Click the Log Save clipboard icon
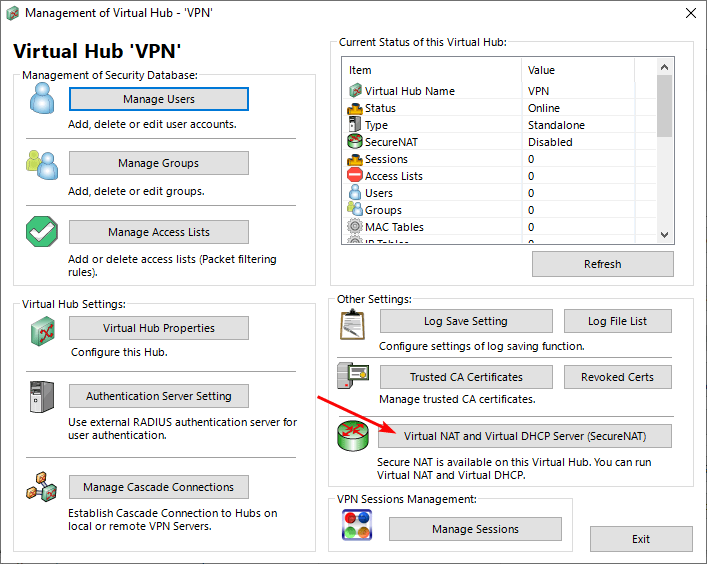This screenshot has width=707, height=564. (353, 322)
